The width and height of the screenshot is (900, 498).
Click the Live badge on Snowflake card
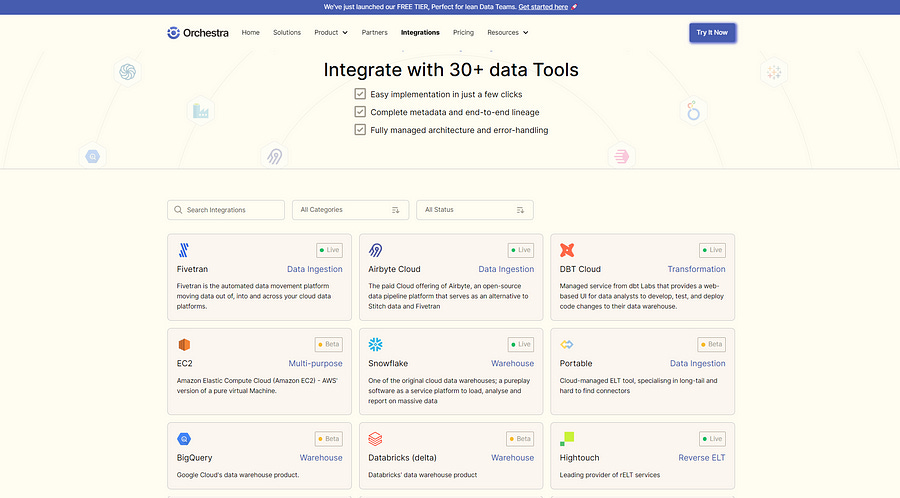521,344
